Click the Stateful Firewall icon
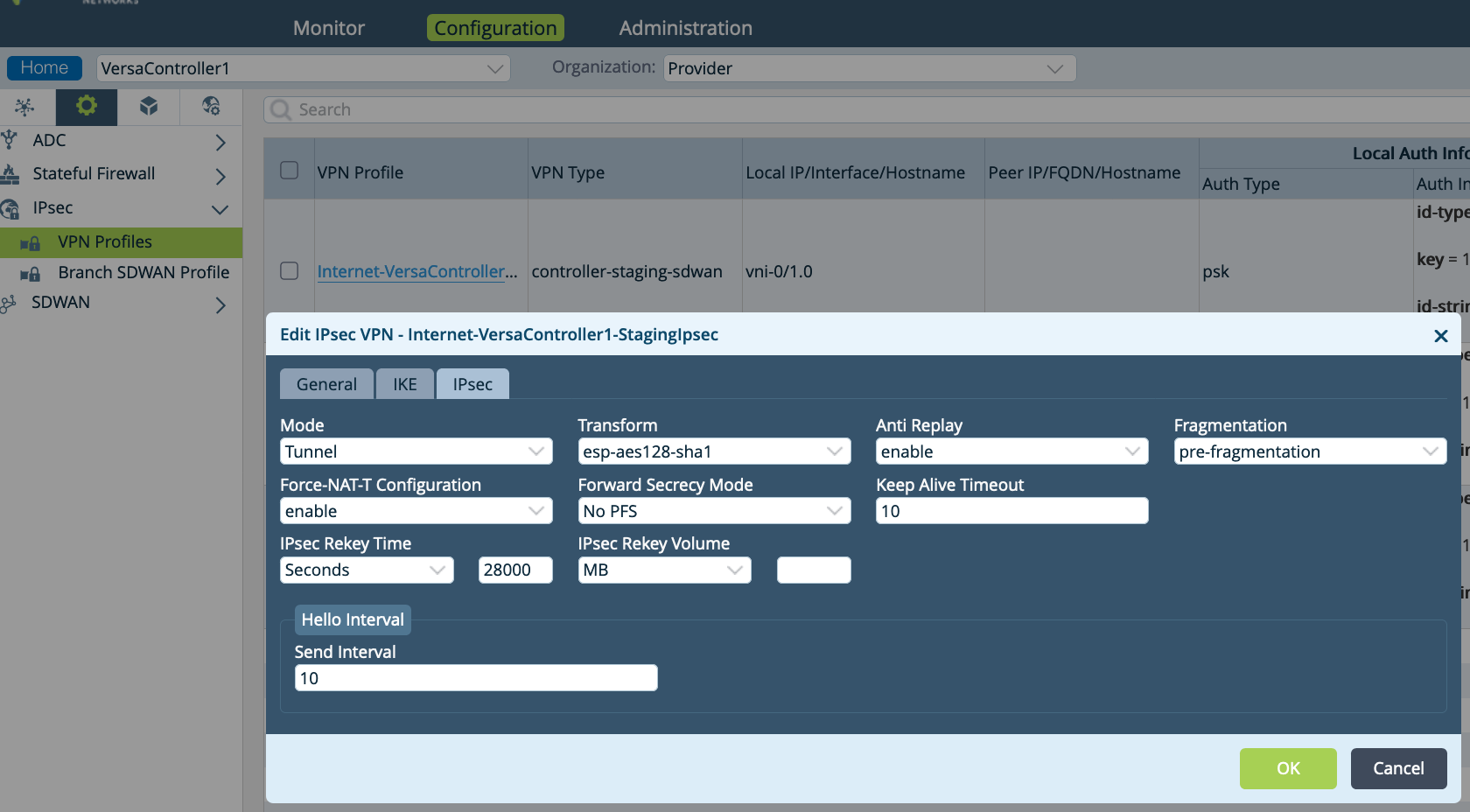This screenshot has height=812, width=1470. pos(10,174)
